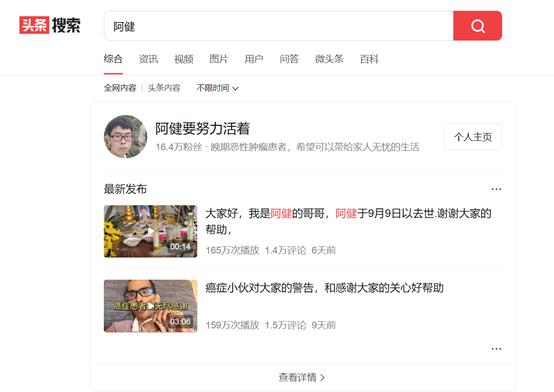Open the 阿健要努力活着 user name link
This screenshot has height=392, width=554.
[x=202, y=129]
